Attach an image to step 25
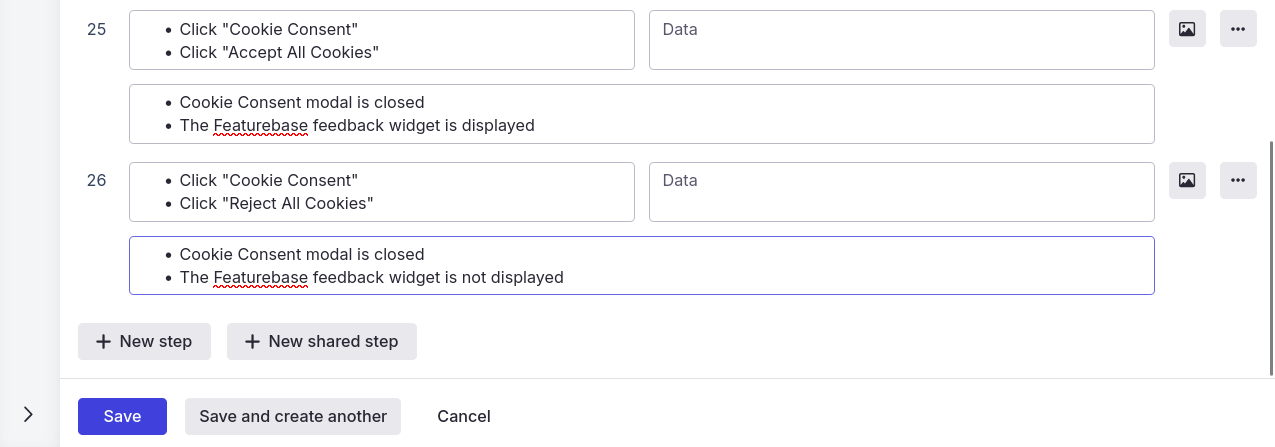This screenshot has width=1275, height=447. [x=1187, y=29]
